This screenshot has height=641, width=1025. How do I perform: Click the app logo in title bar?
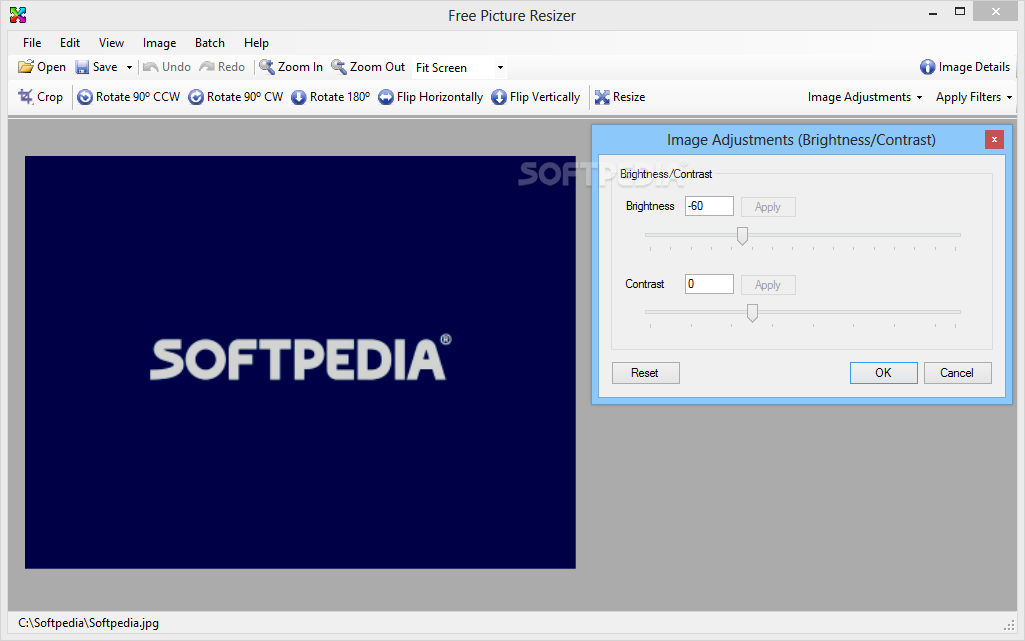tap(18, 15)
